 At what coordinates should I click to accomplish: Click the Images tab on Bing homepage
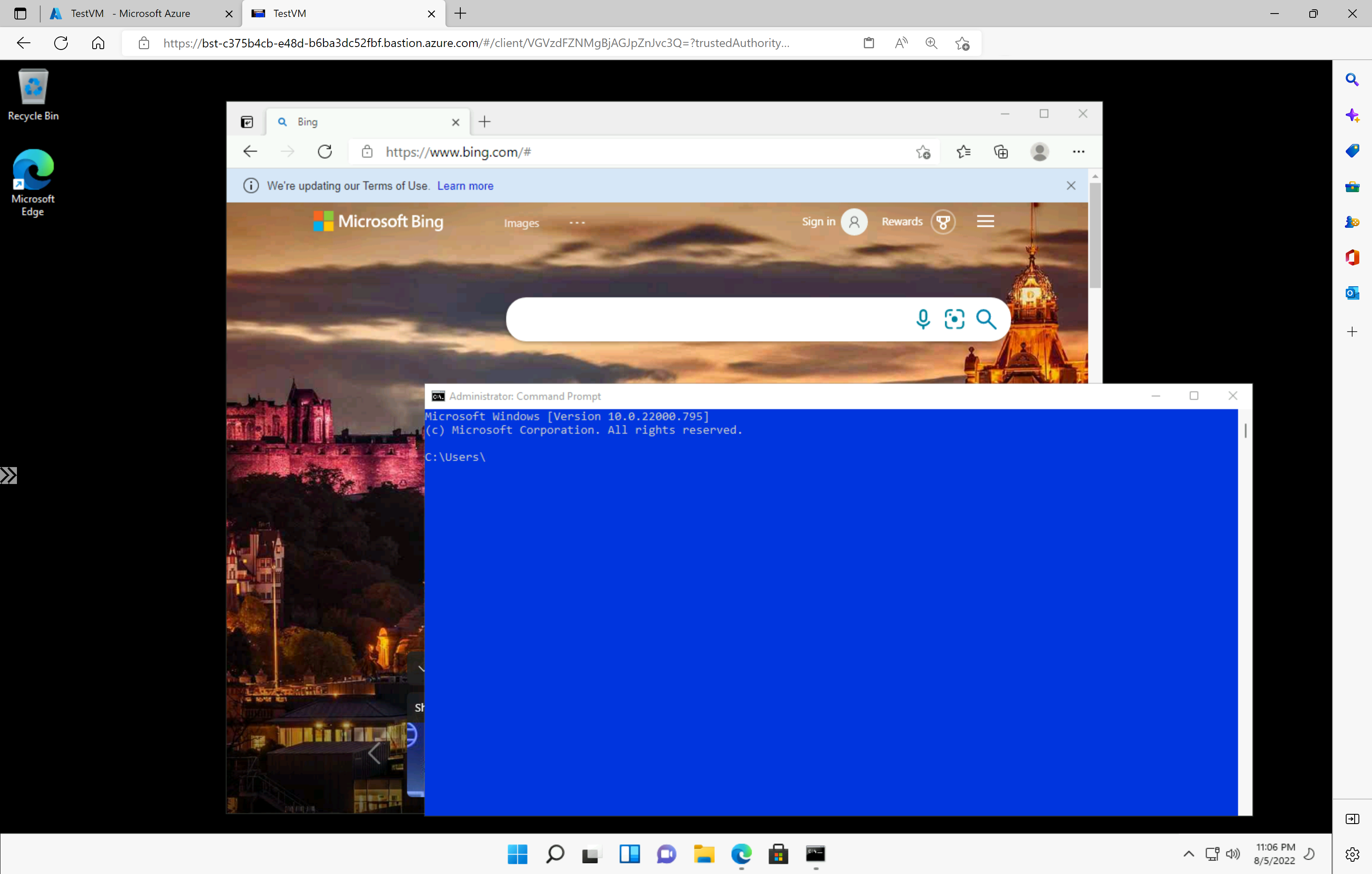click(x=521, y=222)
